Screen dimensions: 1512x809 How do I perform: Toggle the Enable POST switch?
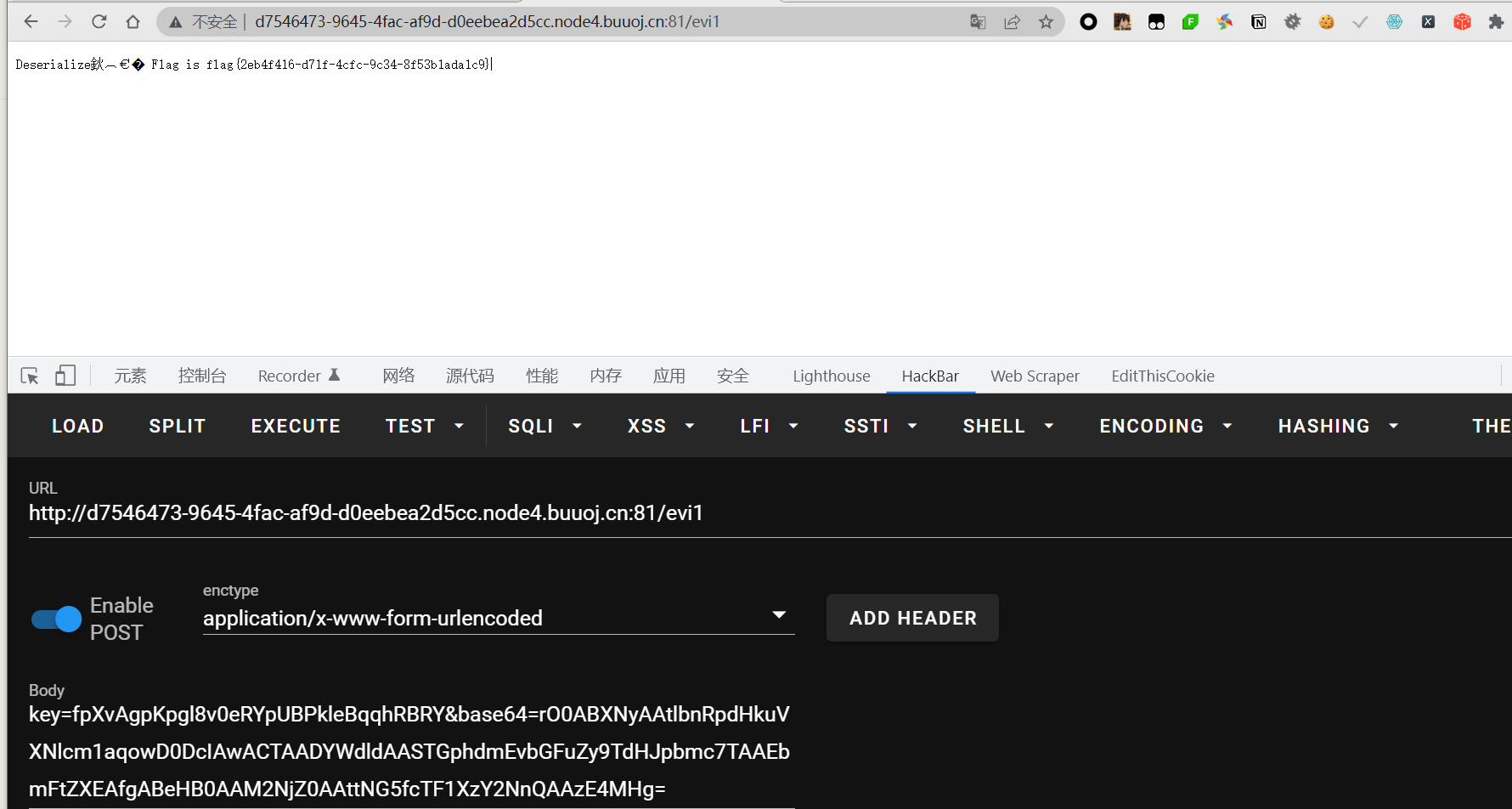56,619
